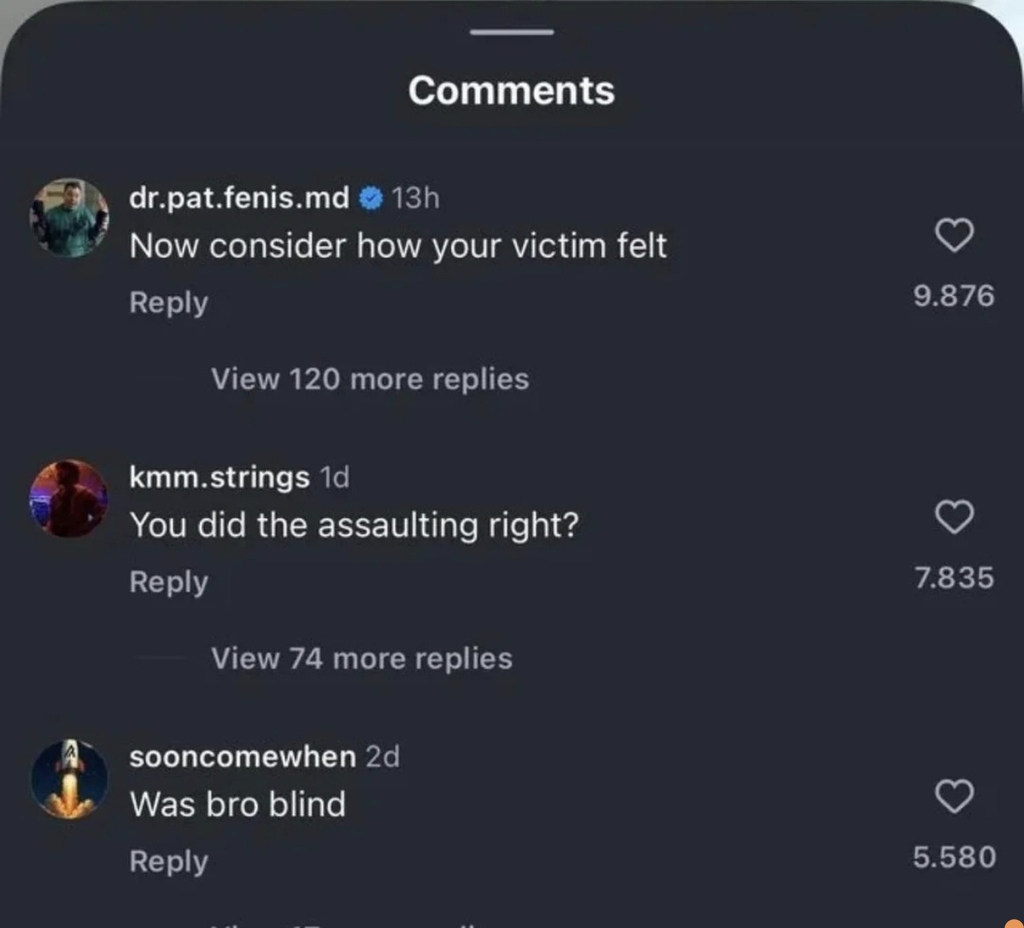Image resolution: width=1024 pixels, height=928 pixels.
Task: Tap the heart icon on kmm.strings' comment
Action: (x=954, y=517)
